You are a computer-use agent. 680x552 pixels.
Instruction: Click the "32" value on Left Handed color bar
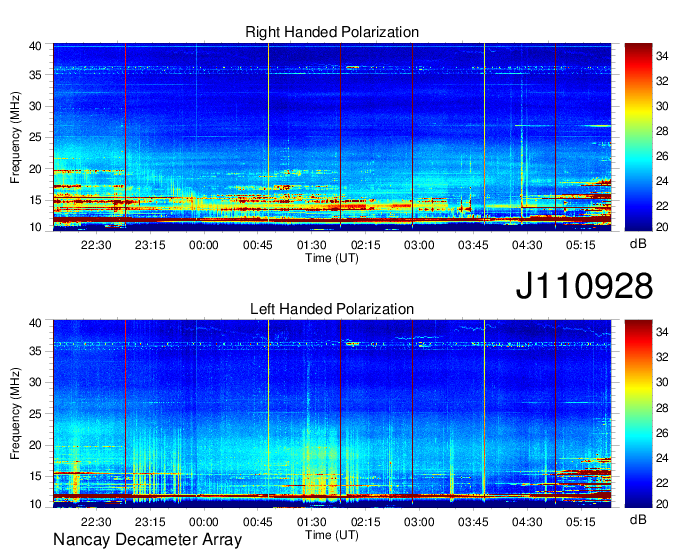click(662, 357)
